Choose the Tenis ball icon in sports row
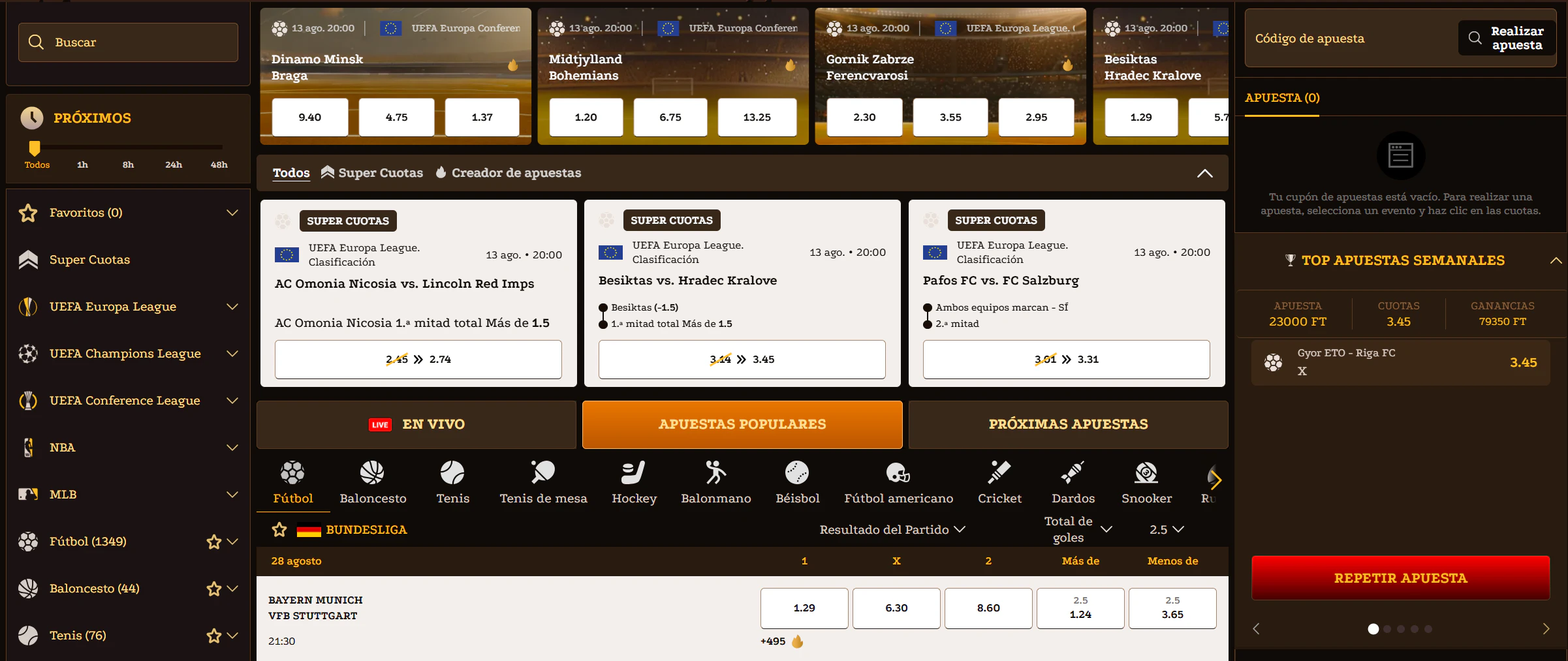This screenshot has height=661, width=1568. (452, 472)
